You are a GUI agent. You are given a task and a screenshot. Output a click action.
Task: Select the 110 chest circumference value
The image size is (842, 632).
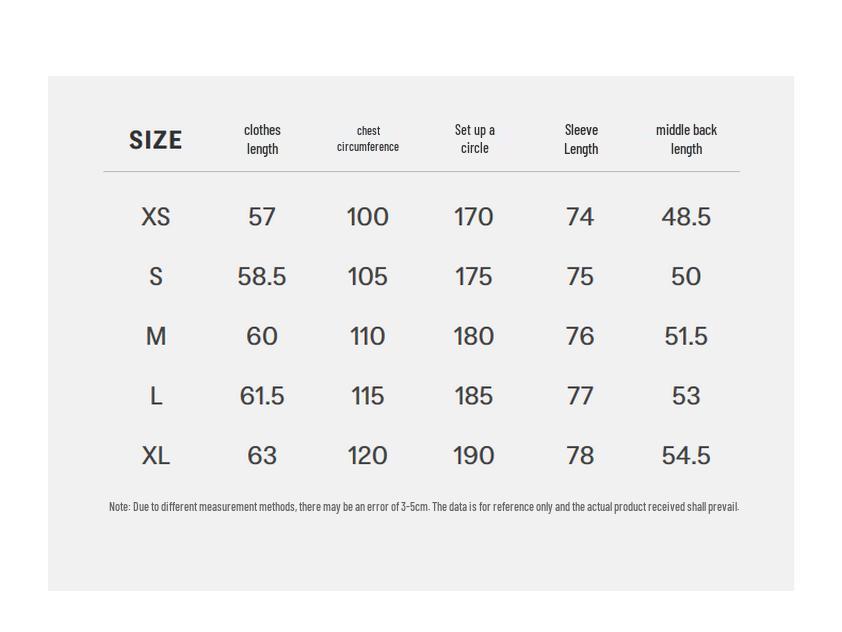pyautogui.click(x=368, y=337)
